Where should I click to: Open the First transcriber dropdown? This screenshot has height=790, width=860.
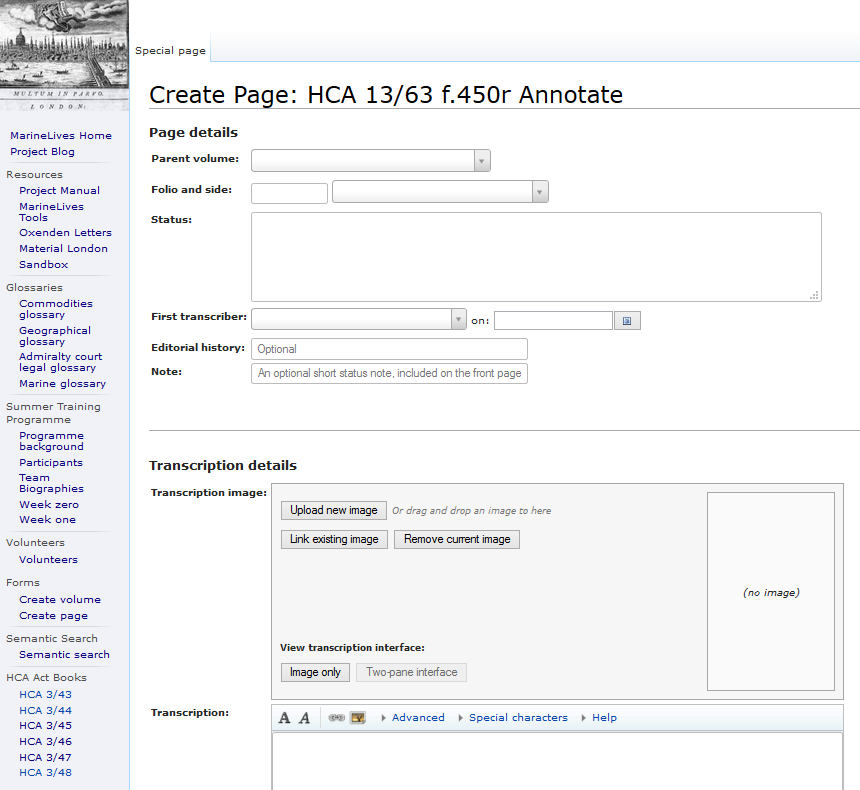coord(358,319)
